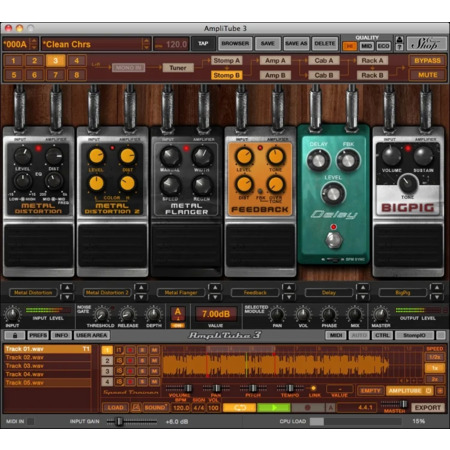Click the Clean Chrs preset name arrows
The height and width of the screenshot is (450, 450).
point(146,44)
